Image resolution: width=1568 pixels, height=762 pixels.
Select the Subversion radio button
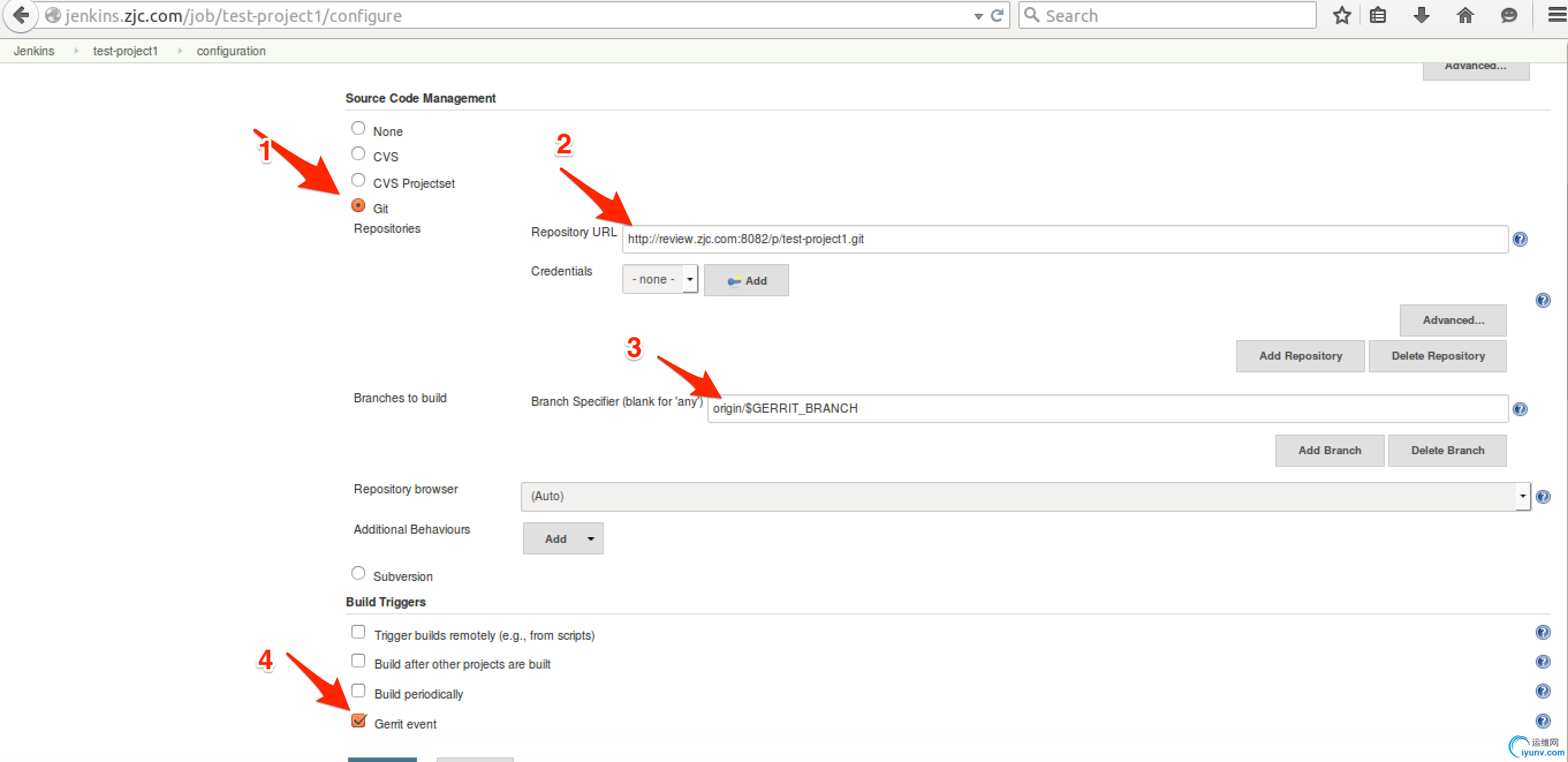click(358, 573)
